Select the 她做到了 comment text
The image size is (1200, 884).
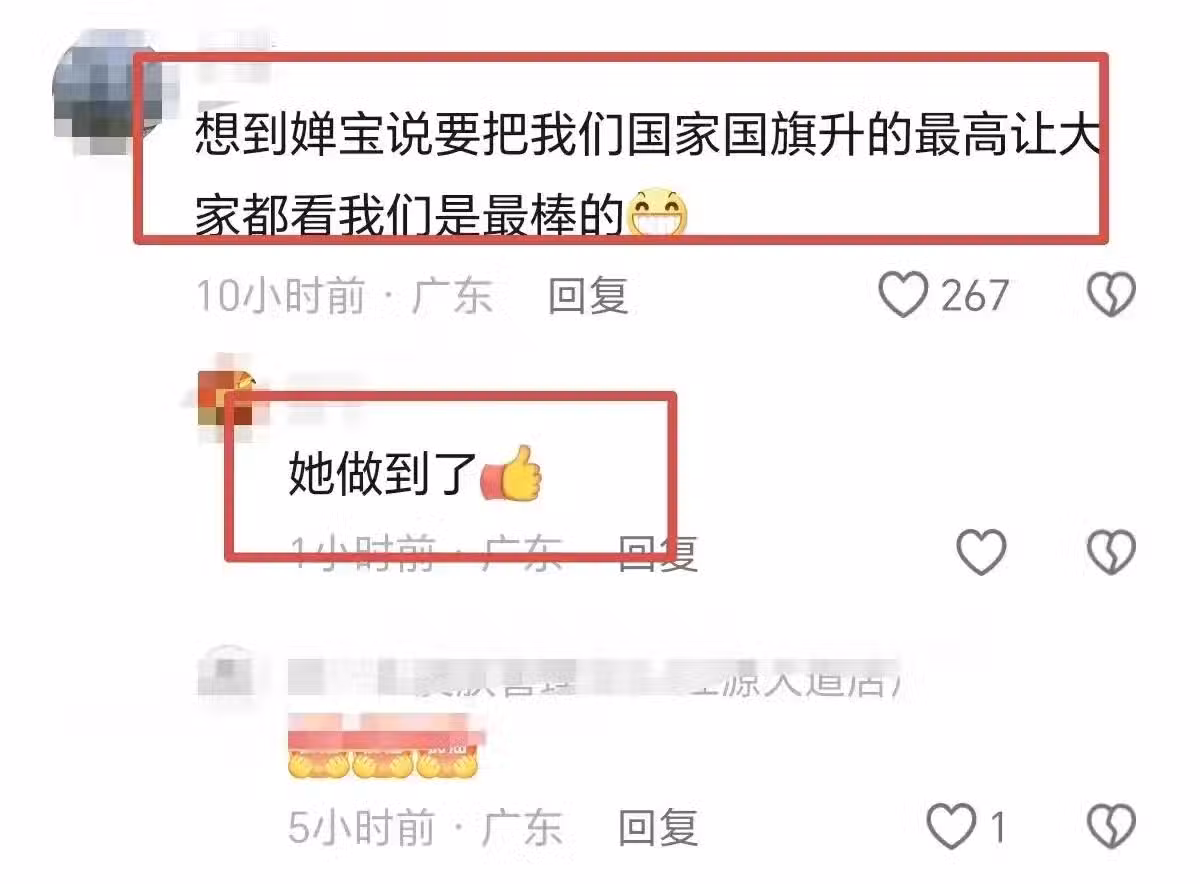tap(383, 476)
